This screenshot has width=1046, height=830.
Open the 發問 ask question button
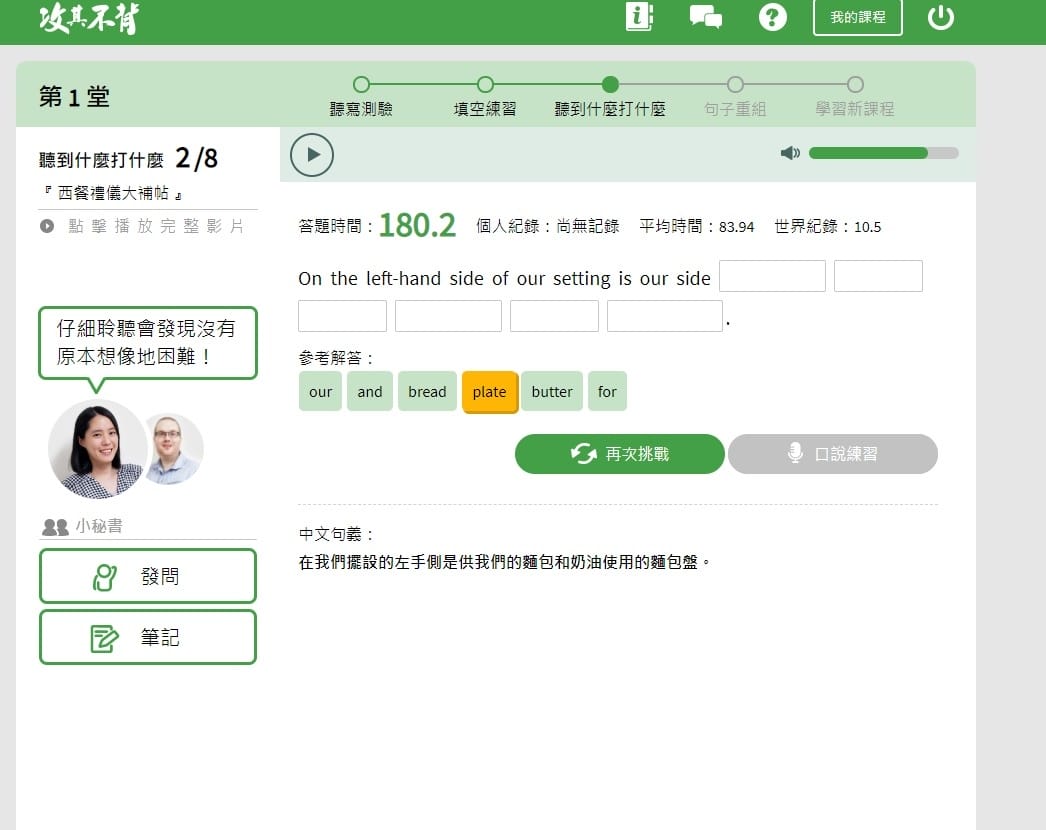coord(148,576)
